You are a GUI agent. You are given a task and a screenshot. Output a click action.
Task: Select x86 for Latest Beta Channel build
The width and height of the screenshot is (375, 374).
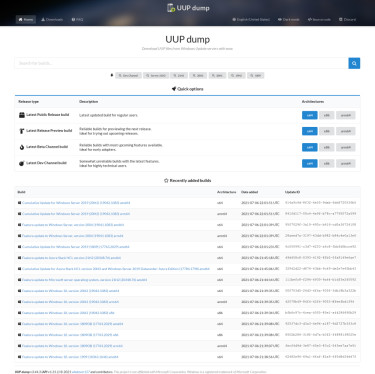[x=327, y=147]
